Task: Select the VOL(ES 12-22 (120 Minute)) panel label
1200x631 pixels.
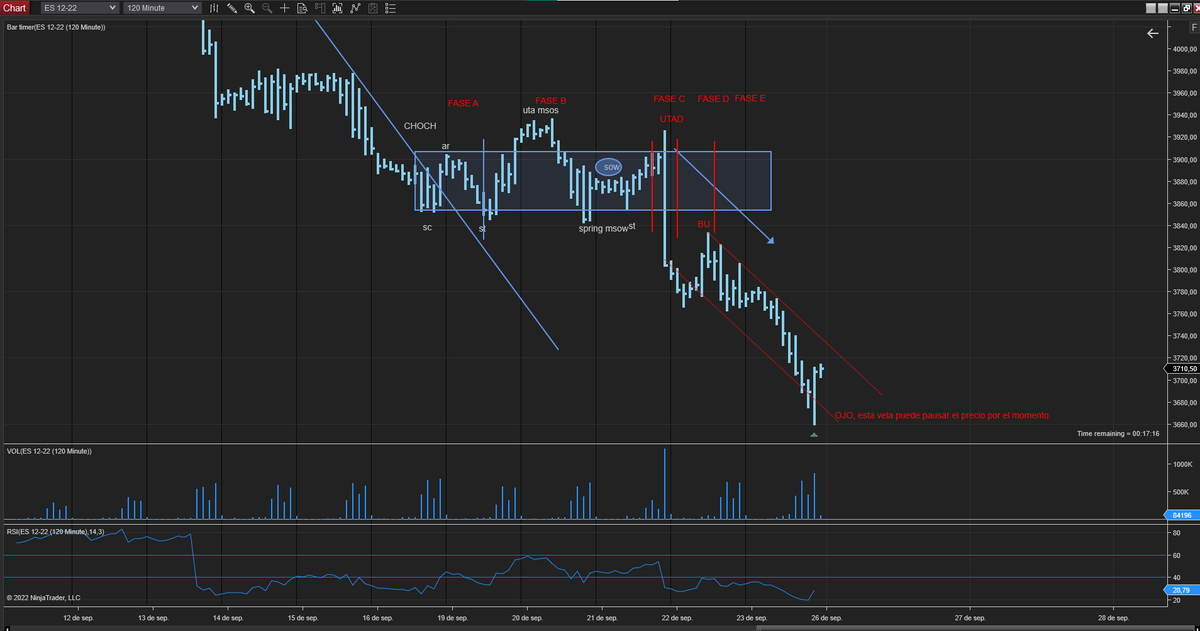Action: click(x=49, y=452)
